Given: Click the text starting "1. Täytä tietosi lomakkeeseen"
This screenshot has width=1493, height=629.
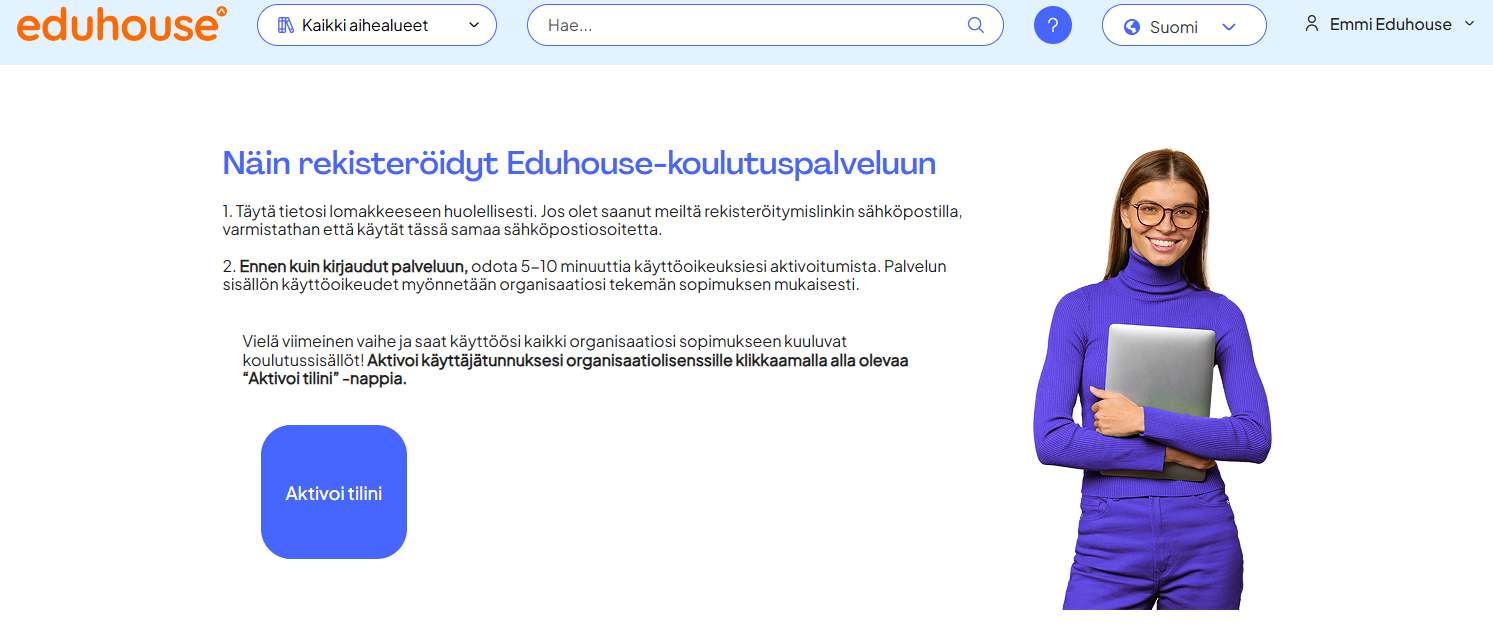Looking at the screenshot, I should [592, 221].
